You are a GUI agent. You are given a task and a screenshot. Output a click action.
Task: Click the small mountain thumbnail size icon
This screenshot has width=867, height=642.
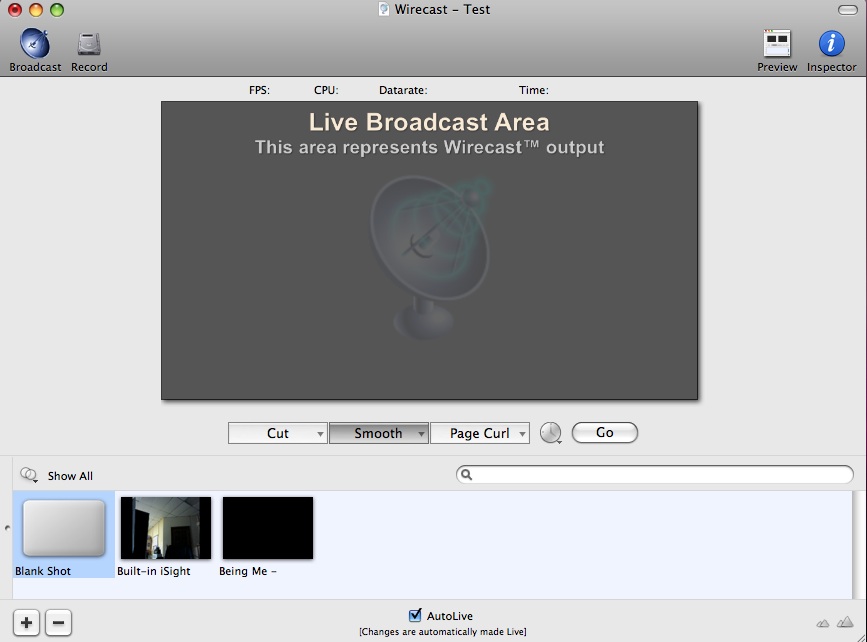(x=823, y=623)
